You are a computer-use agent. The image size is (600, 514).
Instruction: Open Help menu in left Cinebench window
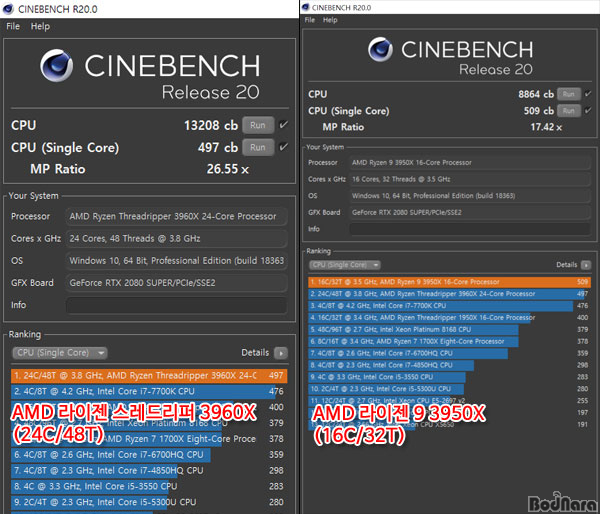(x=40, y=26)
